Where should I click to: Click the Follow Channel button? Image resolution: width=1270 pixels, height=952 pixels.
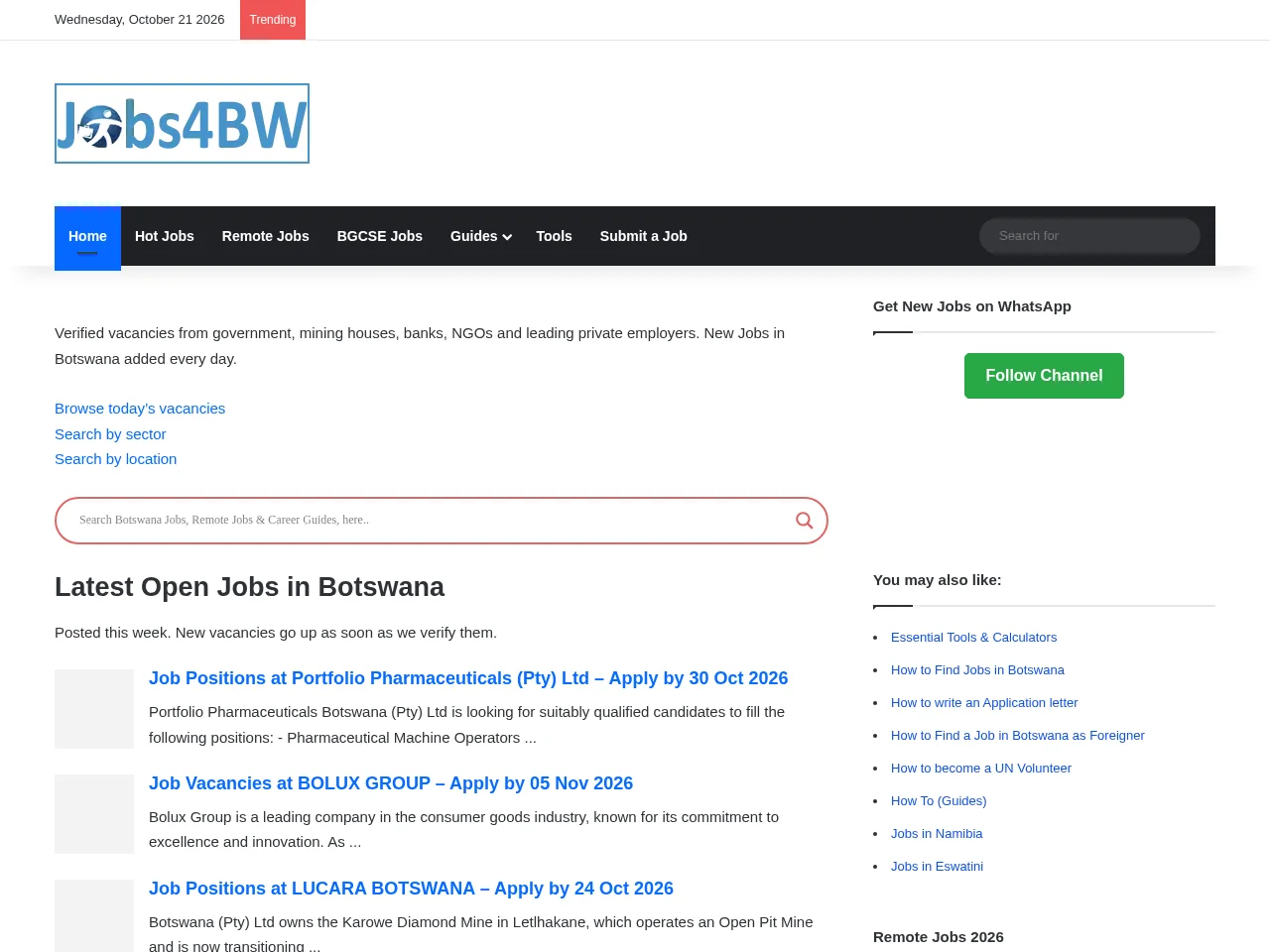point(1044,376)
